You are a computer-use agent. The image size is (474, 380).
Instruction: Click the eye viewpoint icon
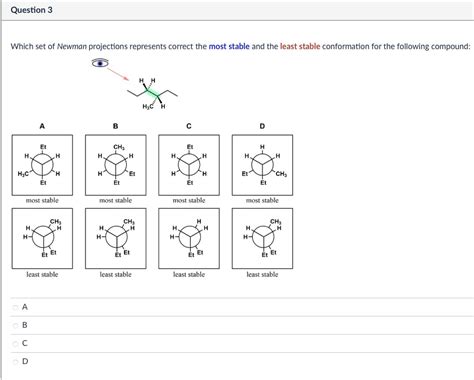pyautogui.click(x=100, y=63)
